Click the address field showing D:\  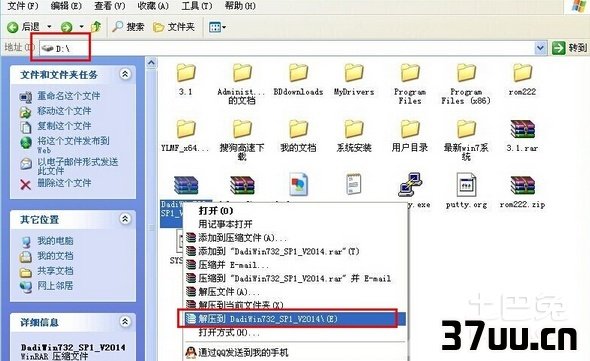point(286,48)
